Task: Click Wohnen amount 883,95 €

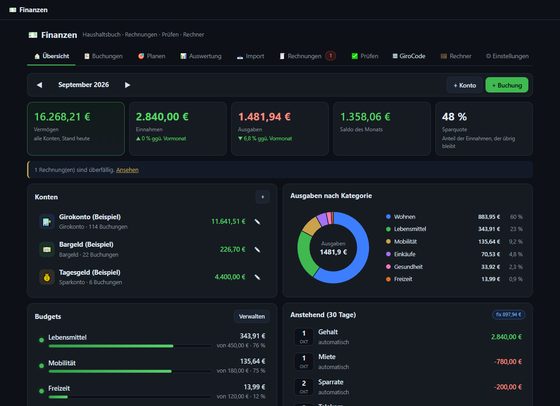Action: (x=489, y=217)
